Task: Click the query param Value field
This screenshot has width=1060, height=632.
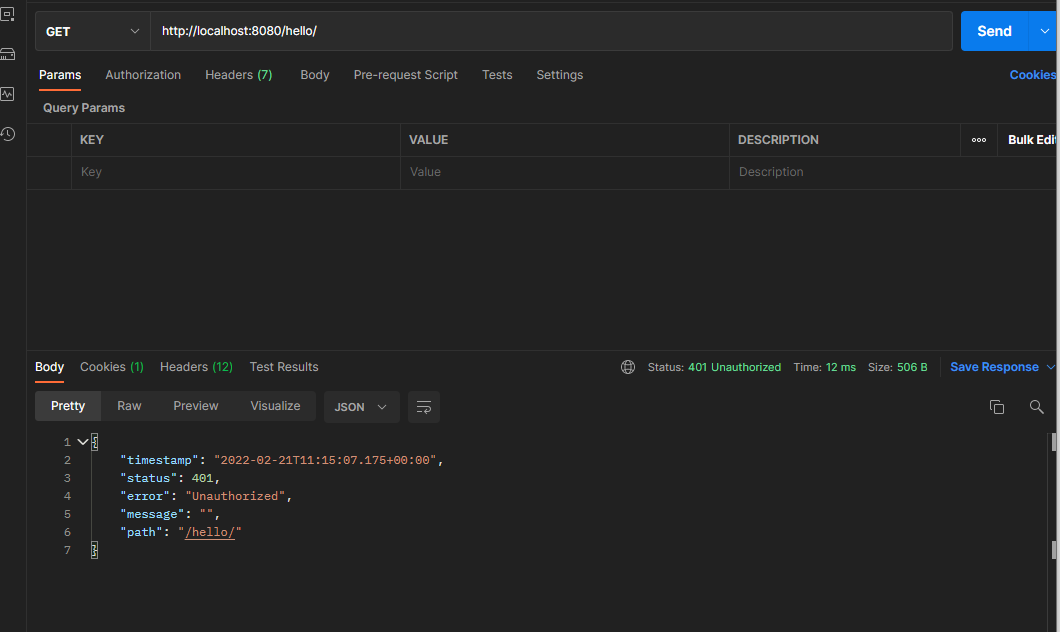Action: click(564, 172)
